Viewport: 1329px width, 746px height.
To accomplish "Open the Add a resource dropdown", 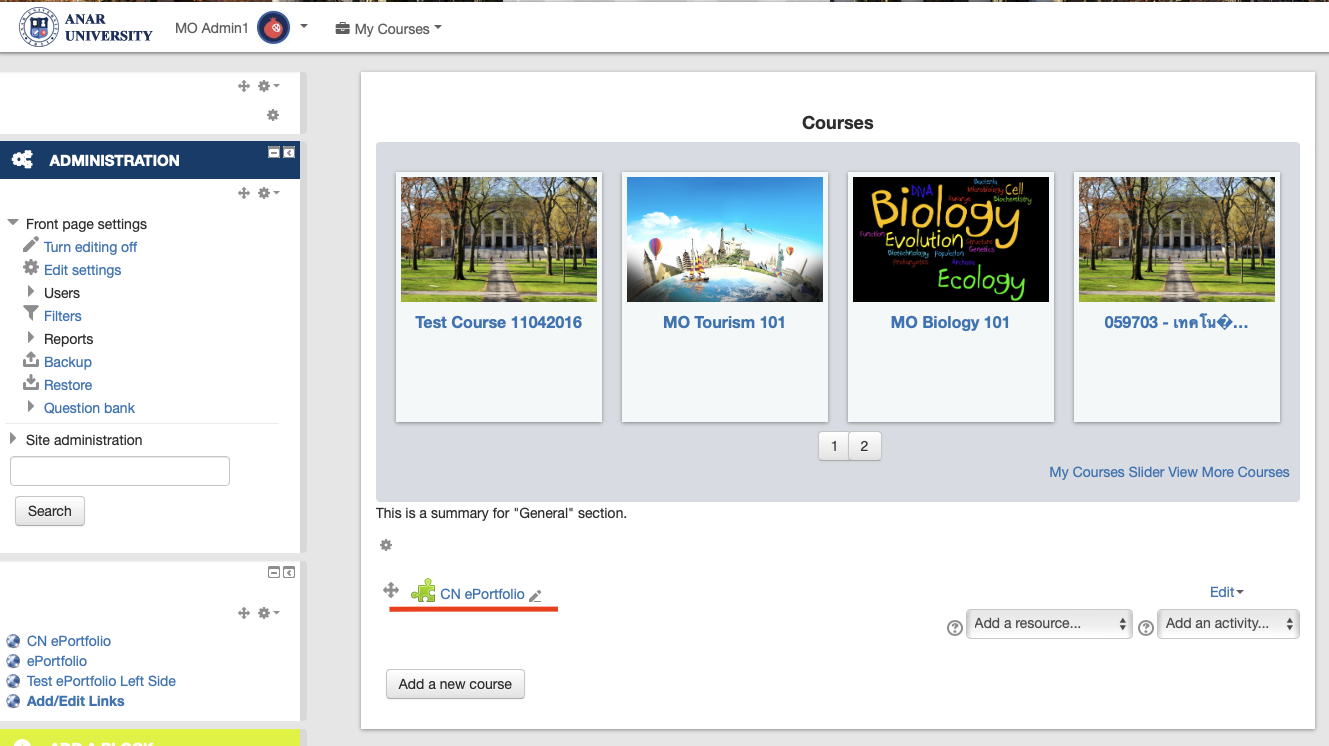I will coord(1049,624).
